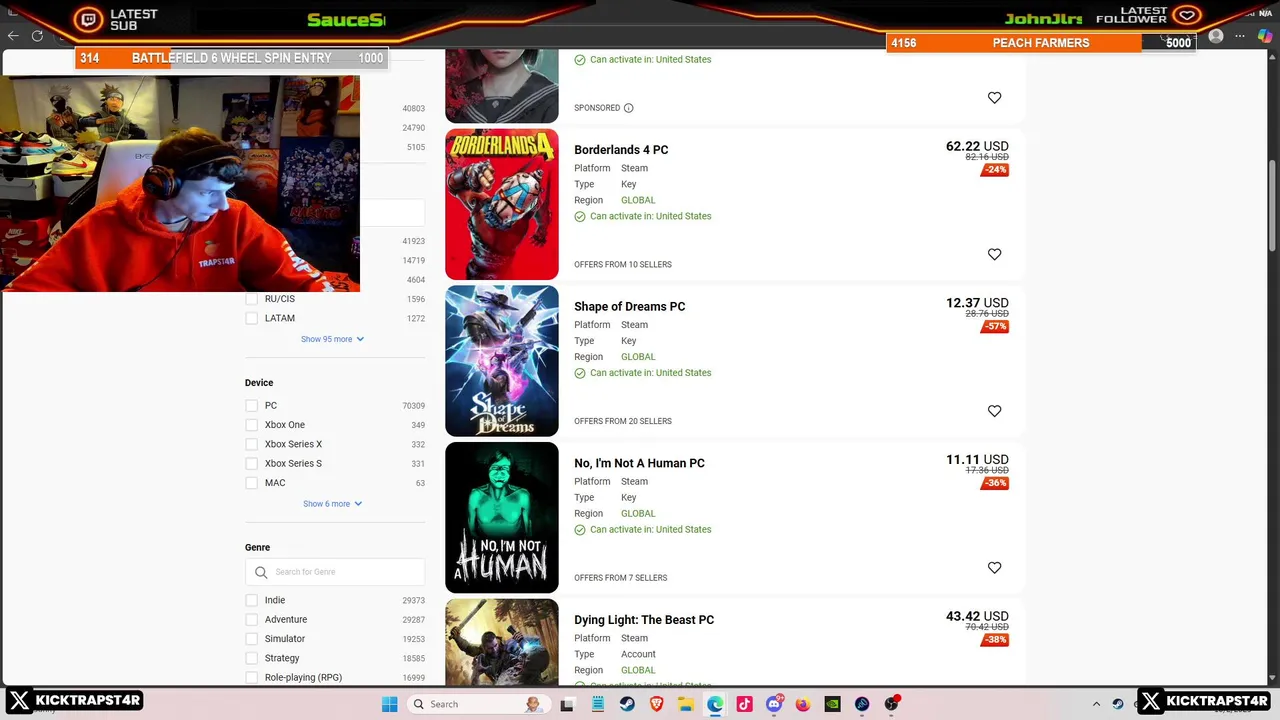
Task: Open File Explorer from the taskbar
Action: (686, 704)
